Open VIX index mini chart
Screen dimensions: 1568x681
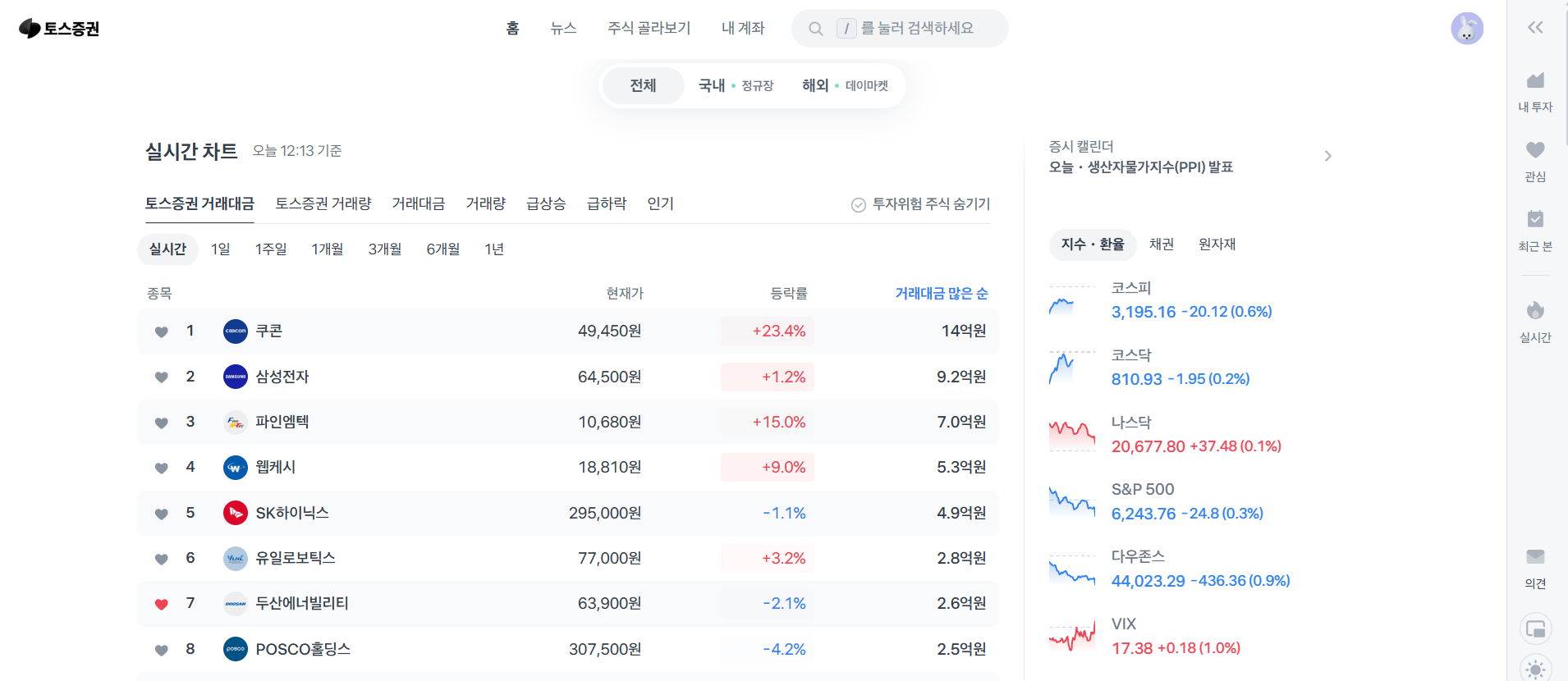pyautogui.click(x=1072, y=637)
